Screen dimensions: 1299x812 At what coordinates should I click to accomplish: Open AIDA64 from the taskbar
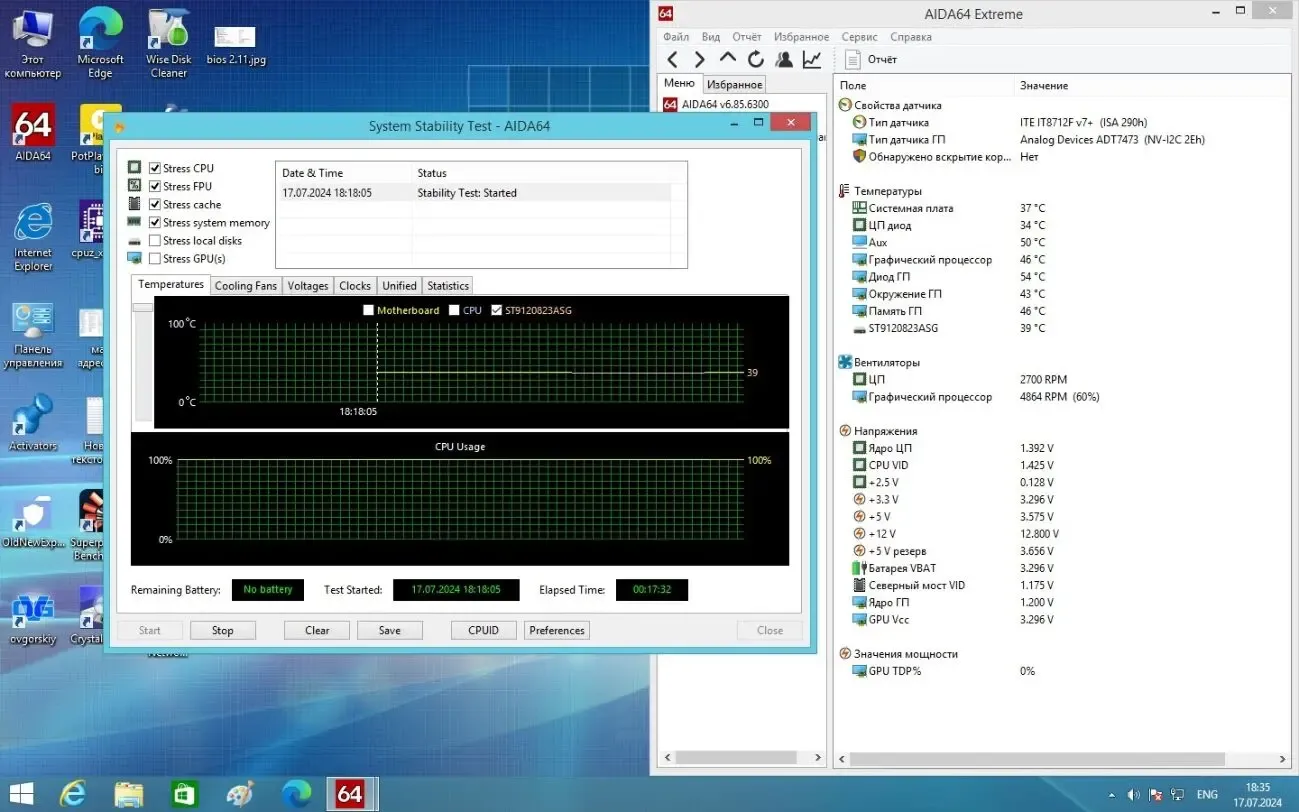[351, 793]
